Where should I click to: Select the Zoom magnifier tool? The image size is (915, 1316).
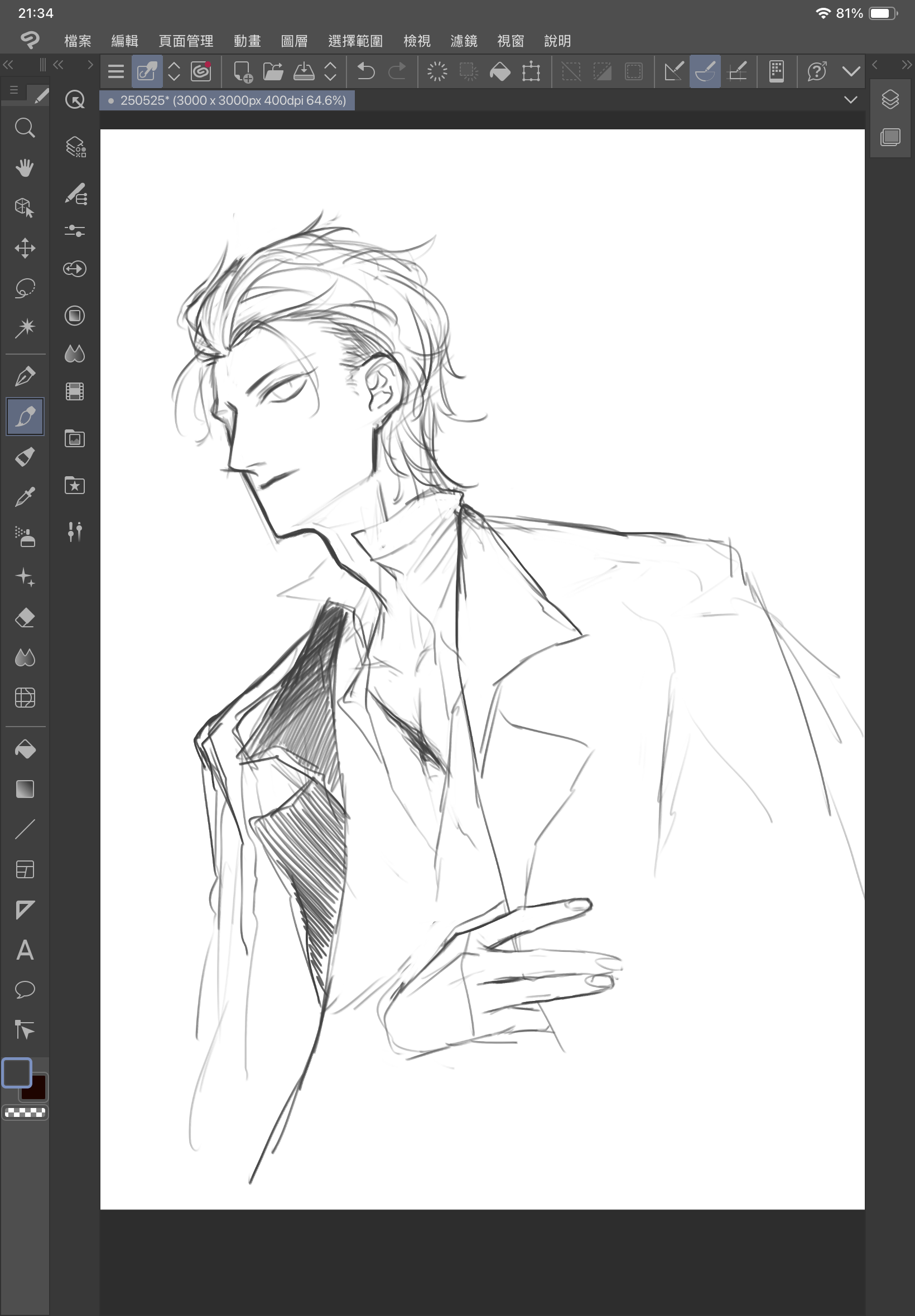[25, 128]
